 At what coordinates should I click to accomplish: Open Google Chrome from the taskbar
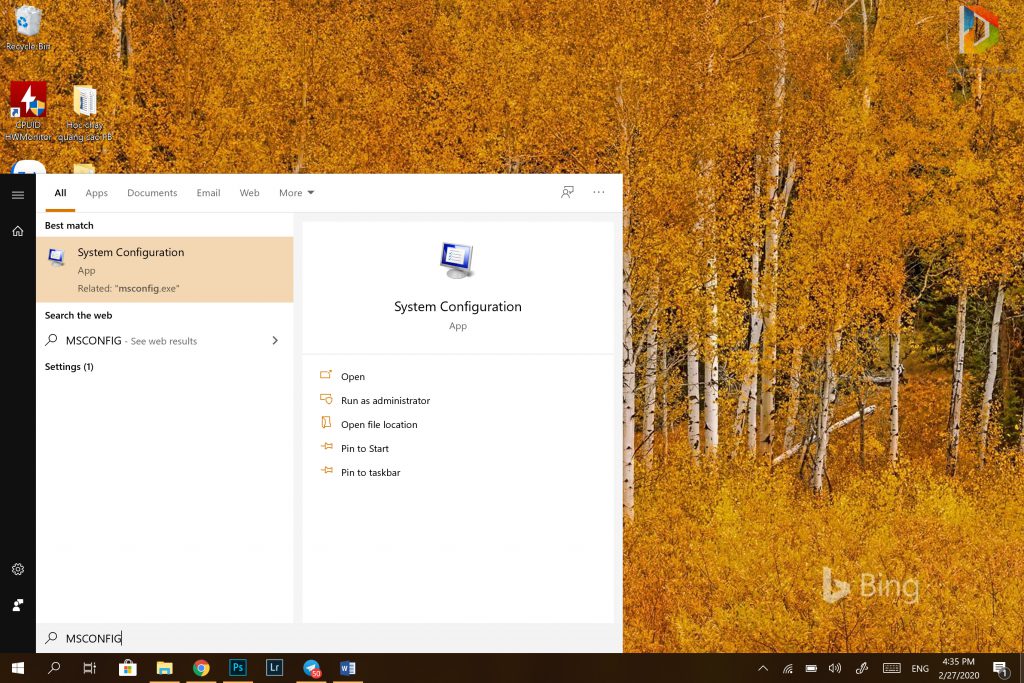[201, 668]
